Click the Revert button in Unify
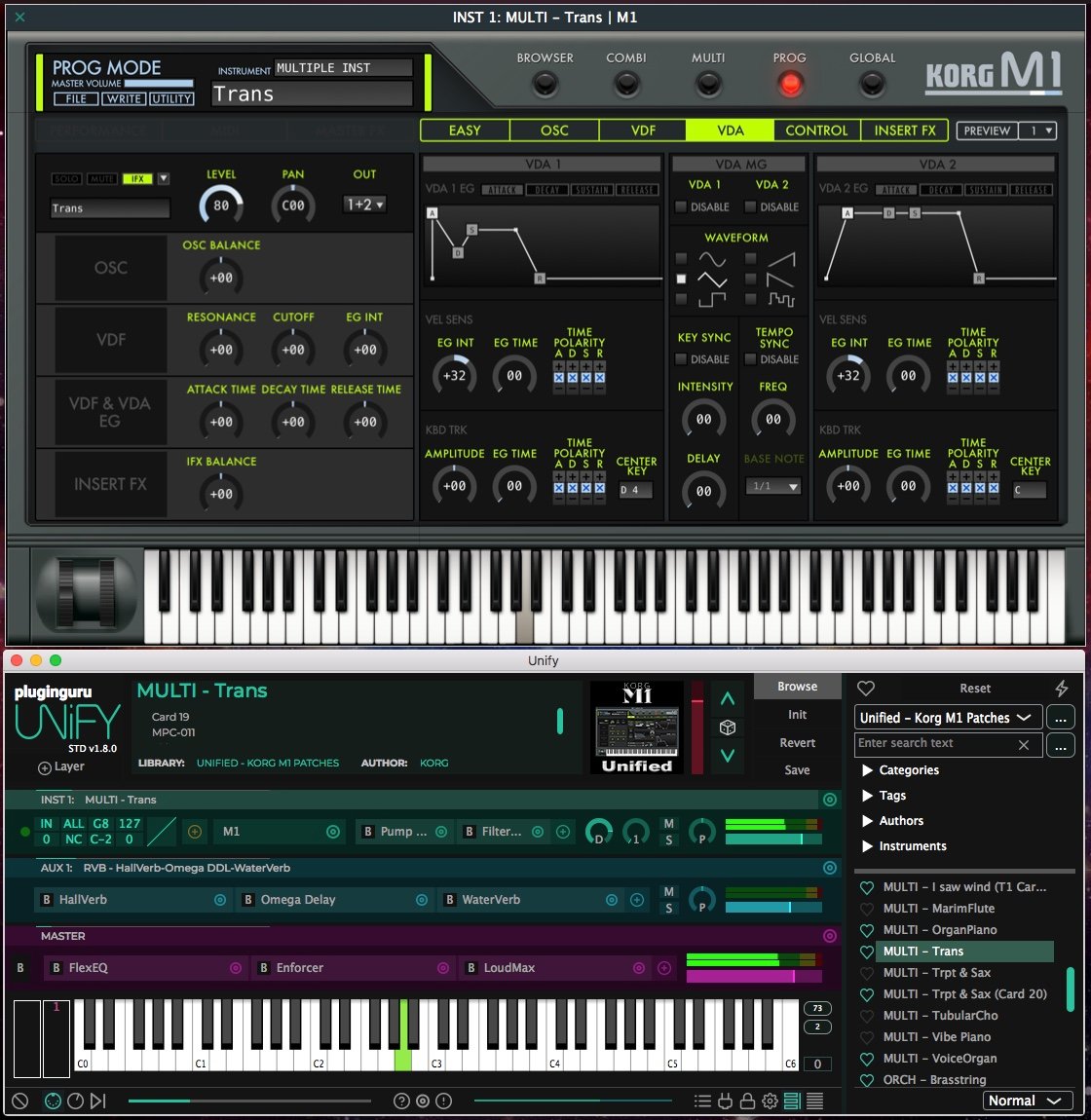This screenshot has width=1091, height=1120. click(798, 743)
